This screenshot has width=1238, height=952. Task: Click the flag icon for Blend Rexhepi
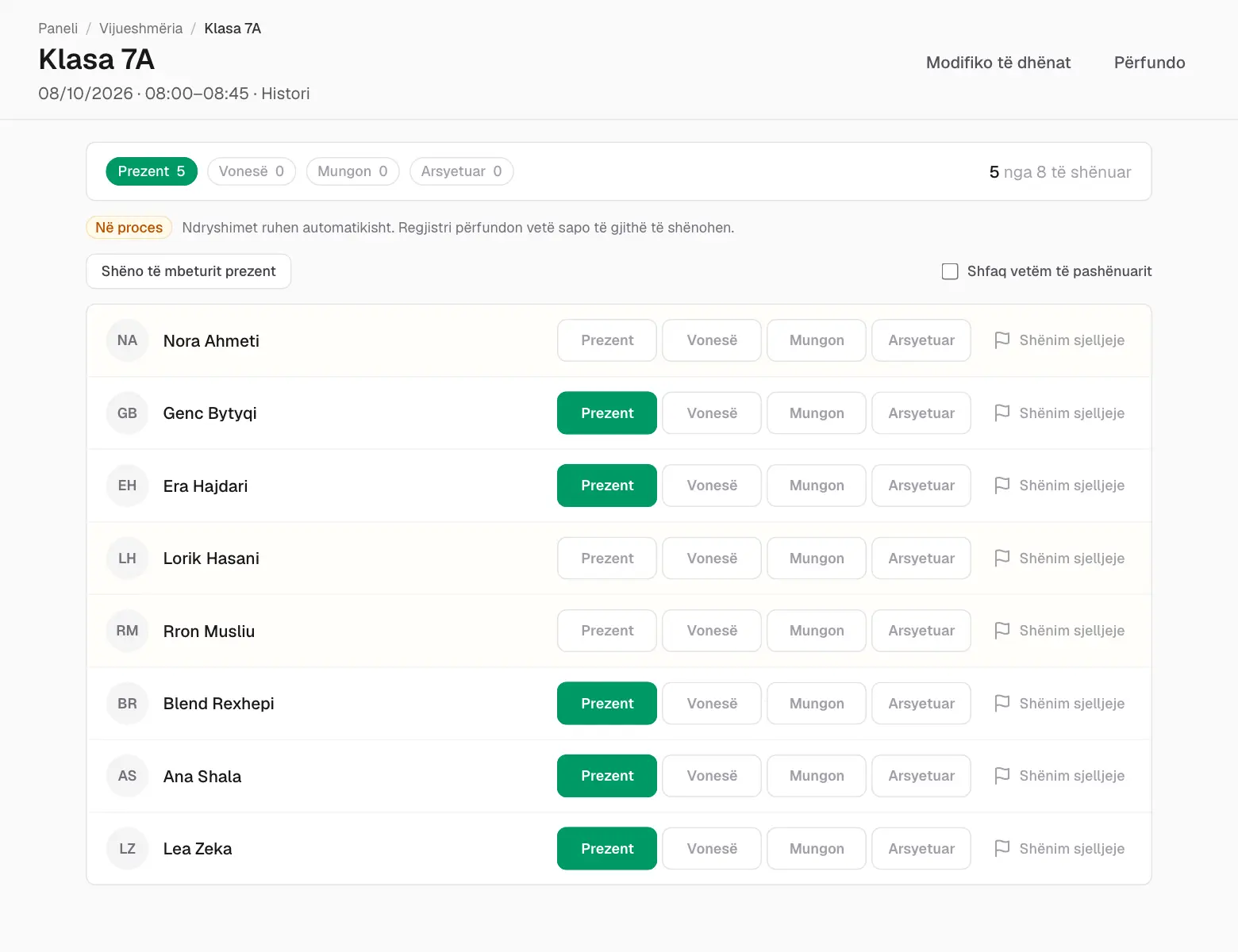click(1002, 704)
